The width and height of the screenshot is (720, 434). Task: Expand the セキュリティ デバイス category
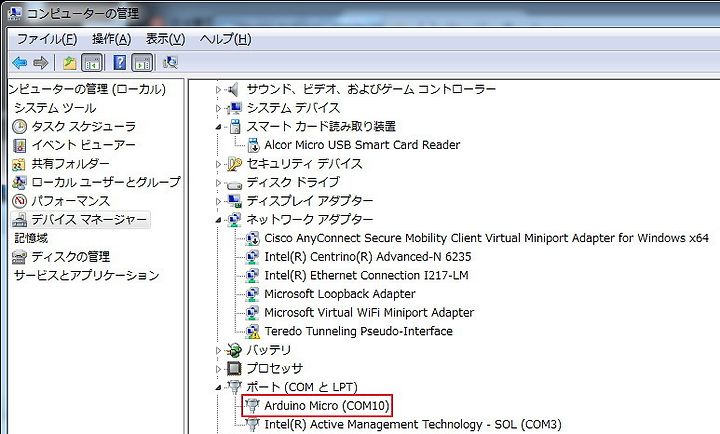219,164
